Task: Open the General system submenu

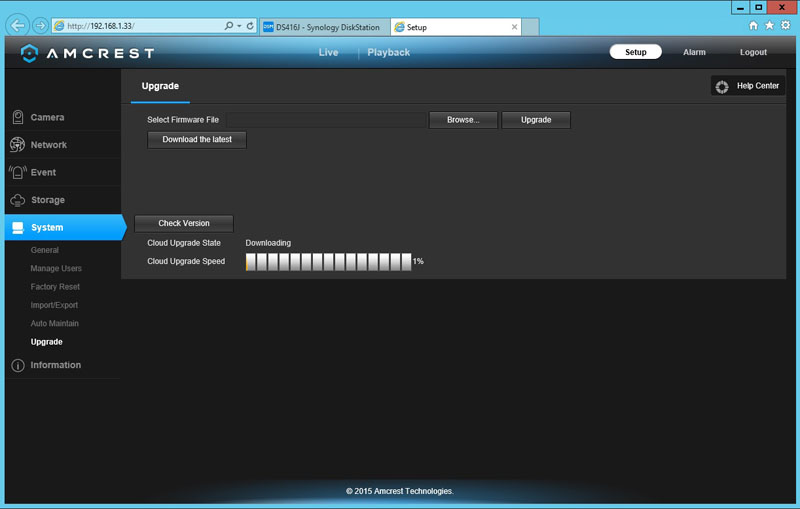Action: 44,250
